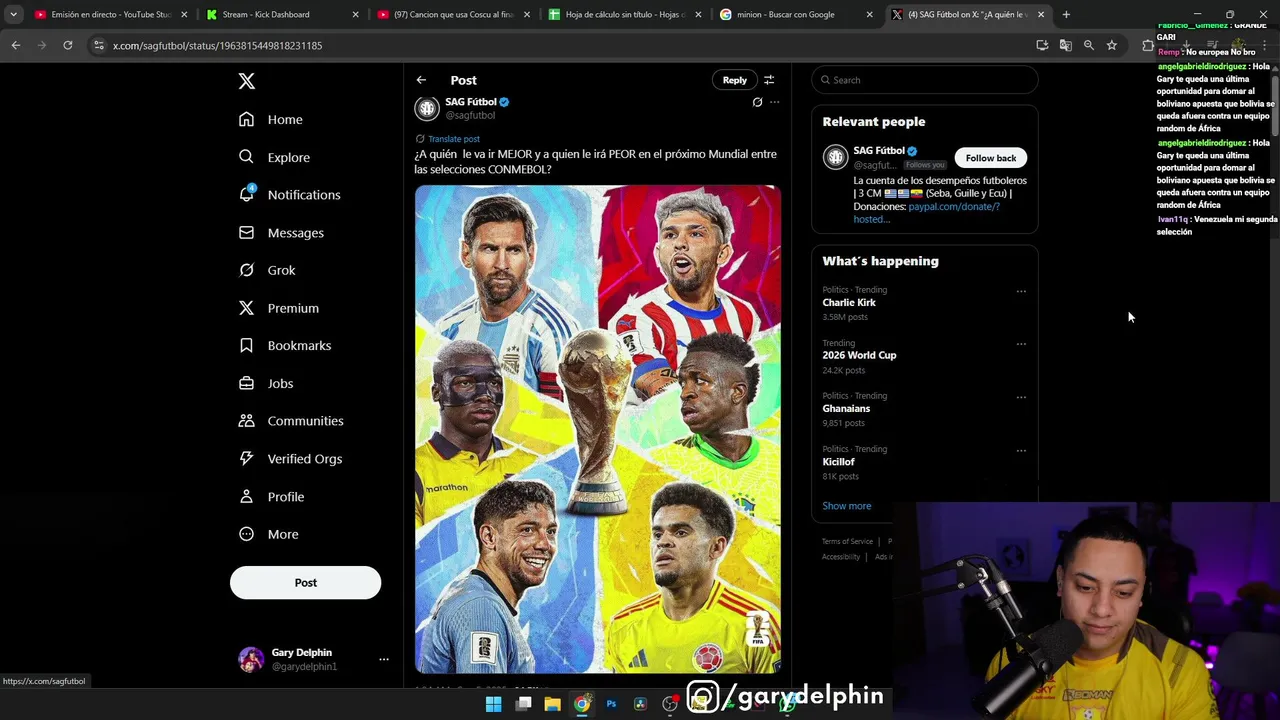Open Windows Start menu
1280x720 pixels.
[493, 704]
